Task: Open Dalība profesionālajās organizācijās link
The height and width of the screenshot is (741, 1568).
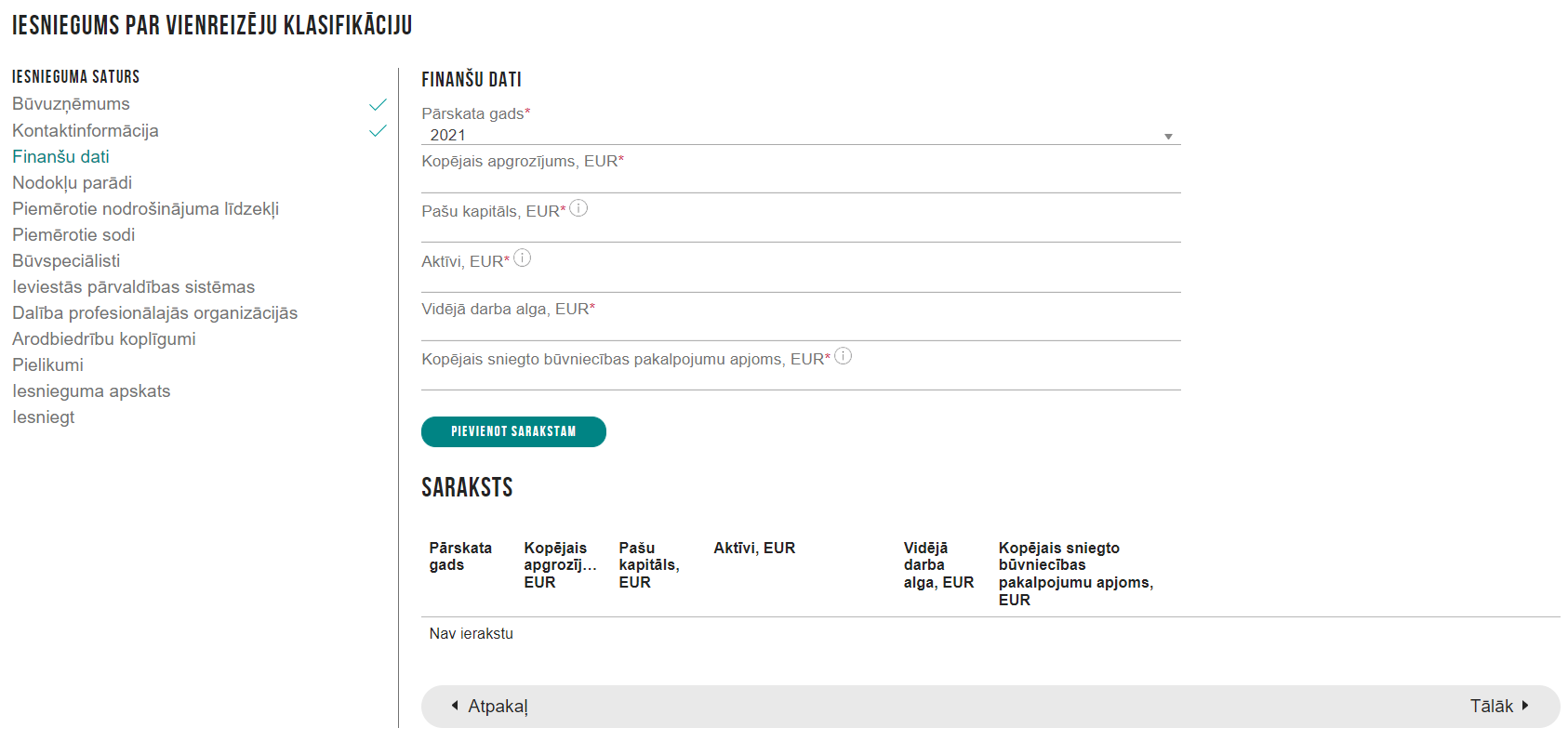Action: pyautogui.click(x=154, y=313)
